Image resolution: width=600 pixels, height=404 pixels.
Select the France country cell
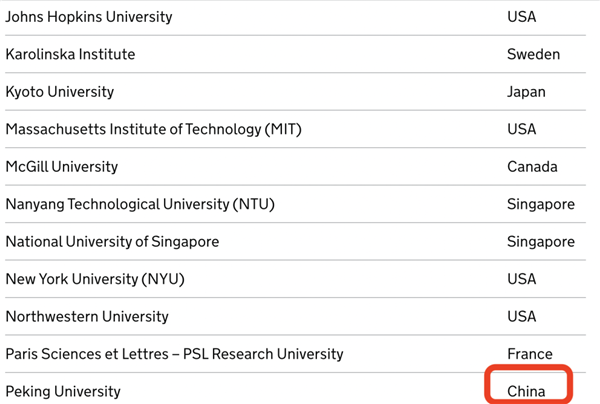coord(530,354)
